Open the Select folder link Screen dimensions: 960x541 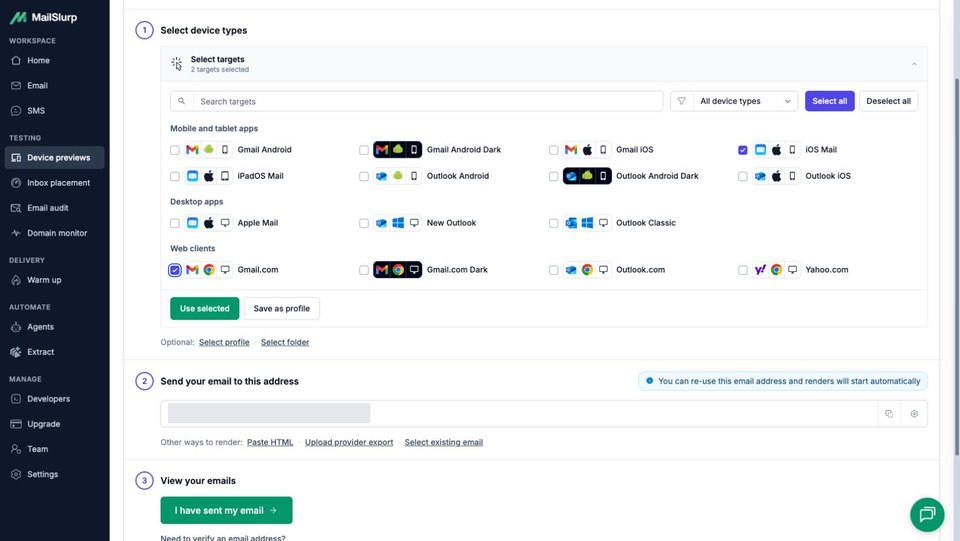pos(285,343)
